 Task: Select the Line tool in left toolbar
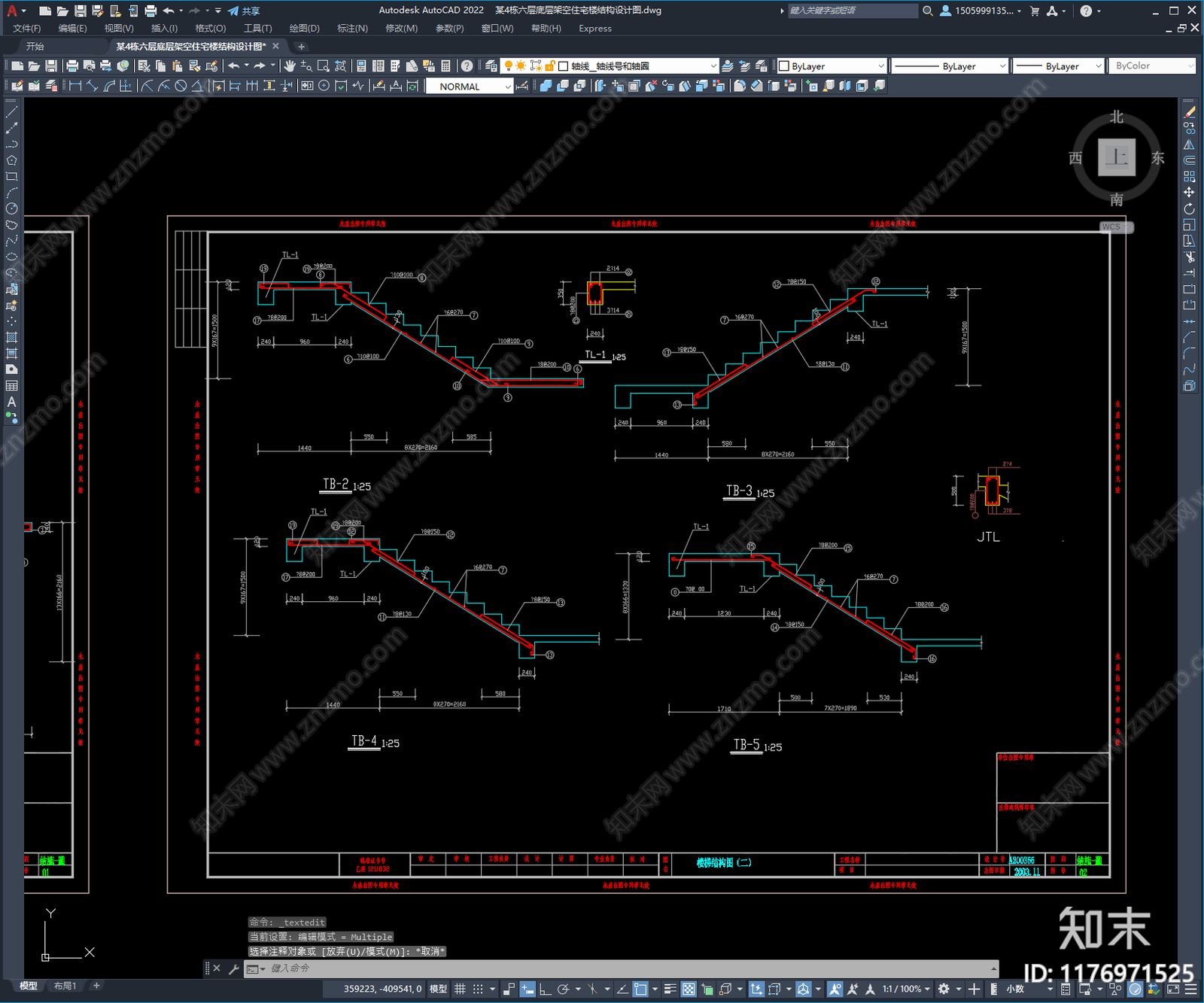tap(11, 112)
